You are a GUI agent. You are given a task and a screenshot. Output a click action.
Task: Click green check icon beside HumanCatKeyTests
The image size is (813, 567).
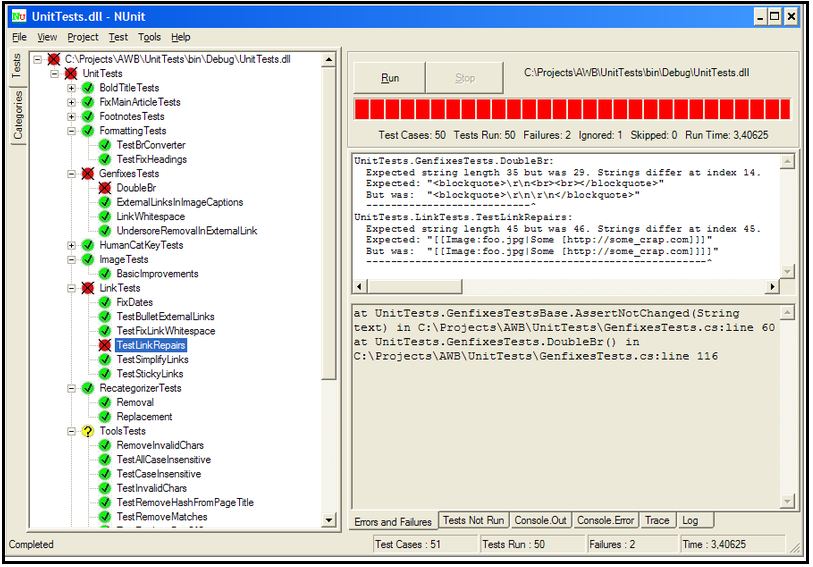(x=88, y=245)
